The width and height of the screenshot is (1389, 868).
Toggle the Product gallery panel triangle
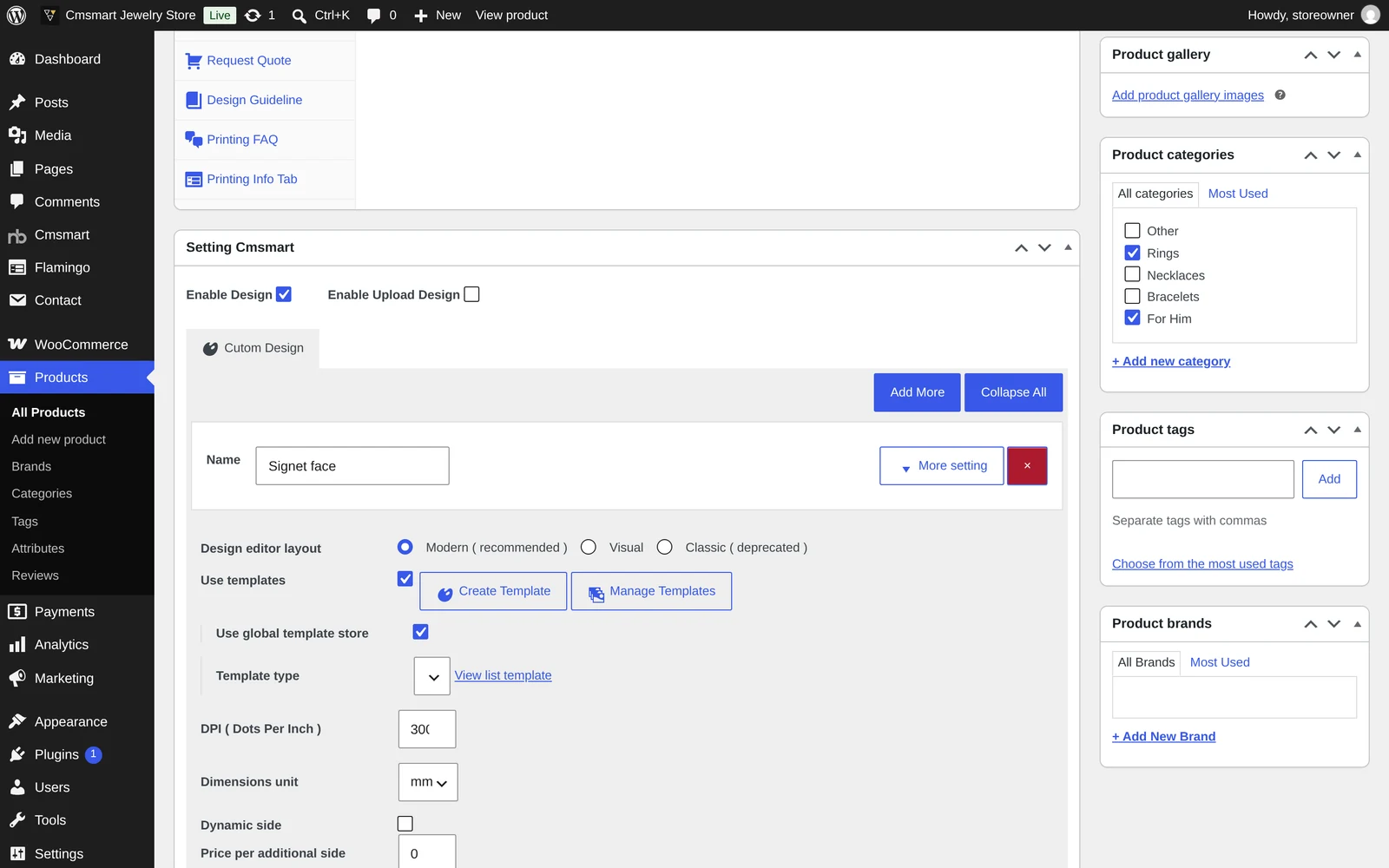[x=1358, y=55]
